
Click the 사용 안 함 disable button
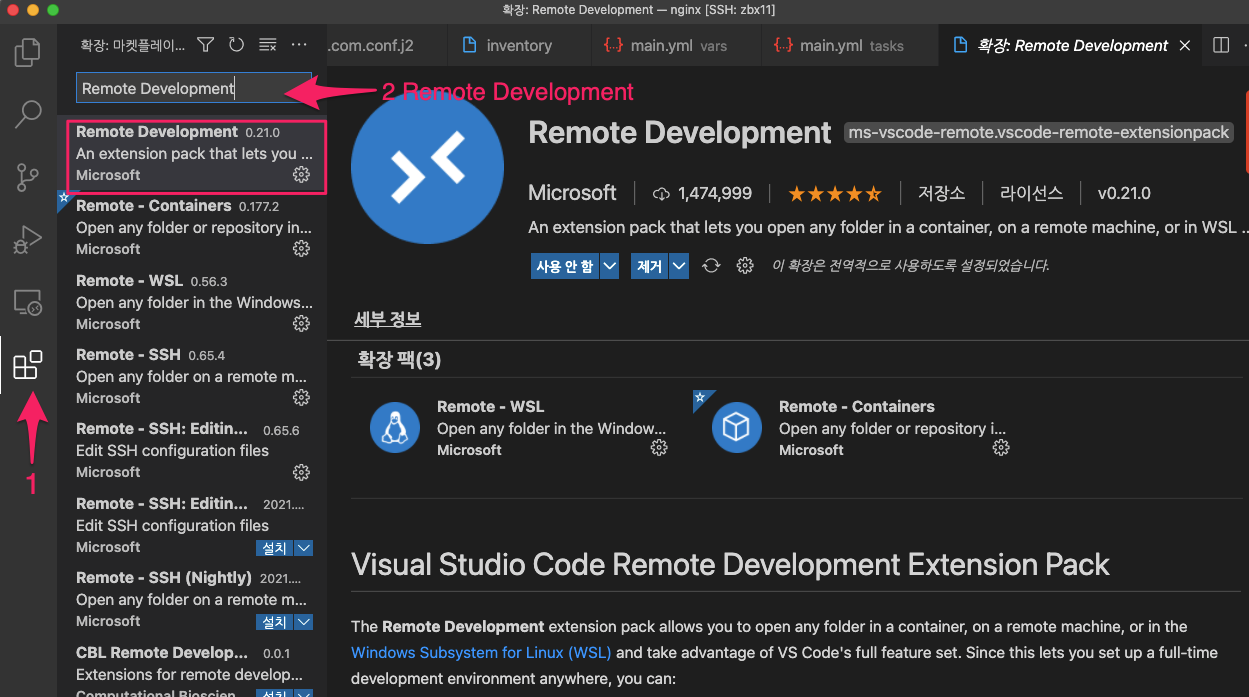click(565, 266)
